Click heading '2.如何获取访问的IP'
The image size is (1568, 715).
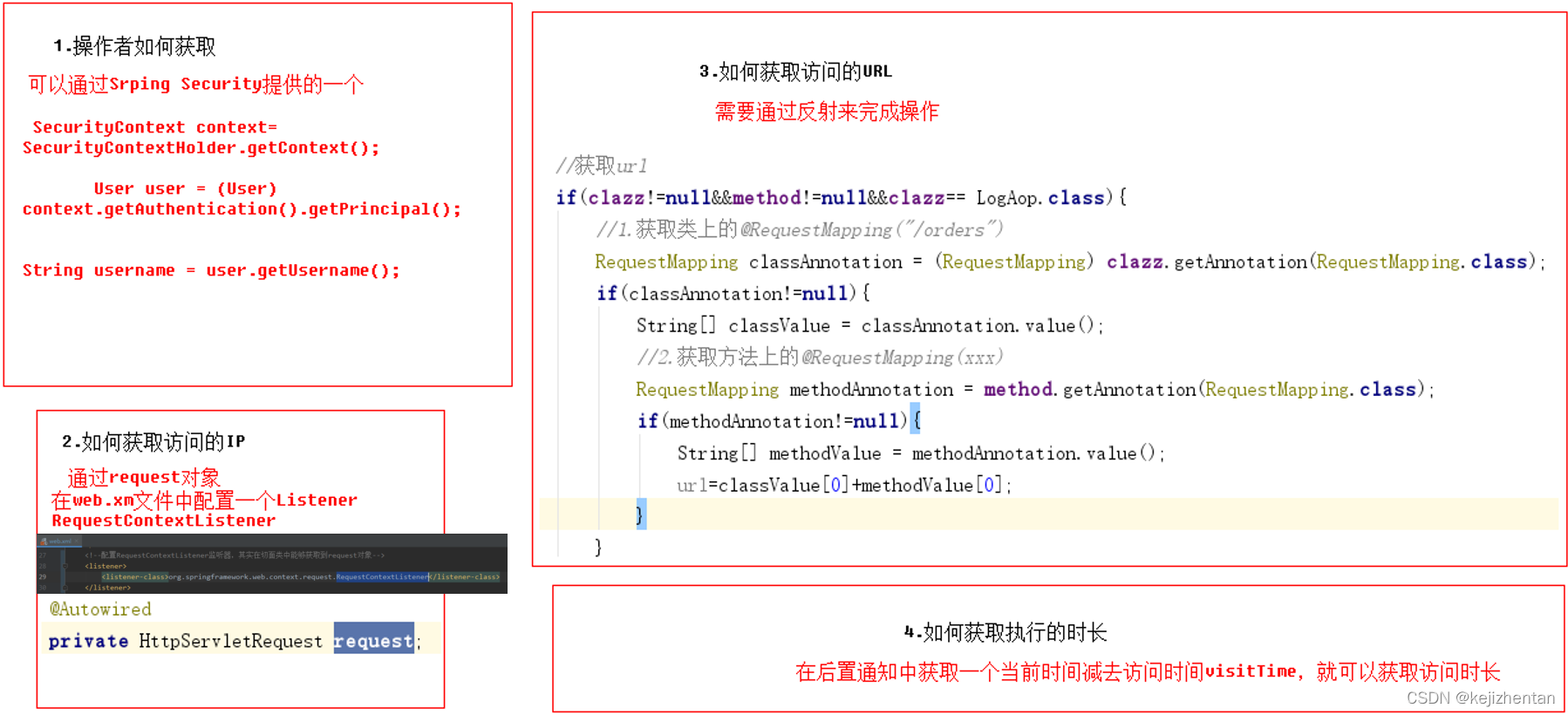pyautogui.click(x=153, y=442)
